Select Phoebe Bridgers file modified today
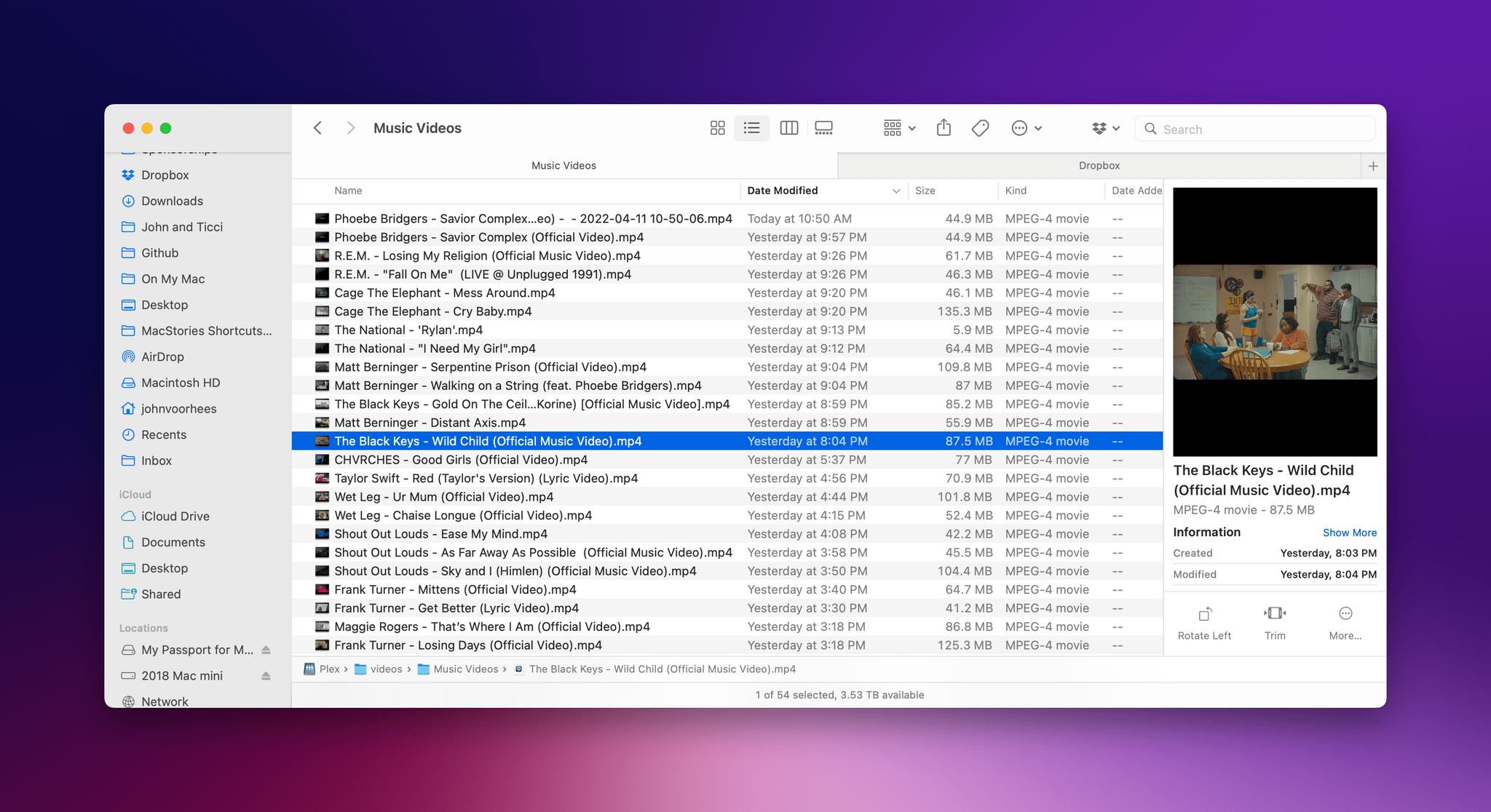 click(727, 218)
